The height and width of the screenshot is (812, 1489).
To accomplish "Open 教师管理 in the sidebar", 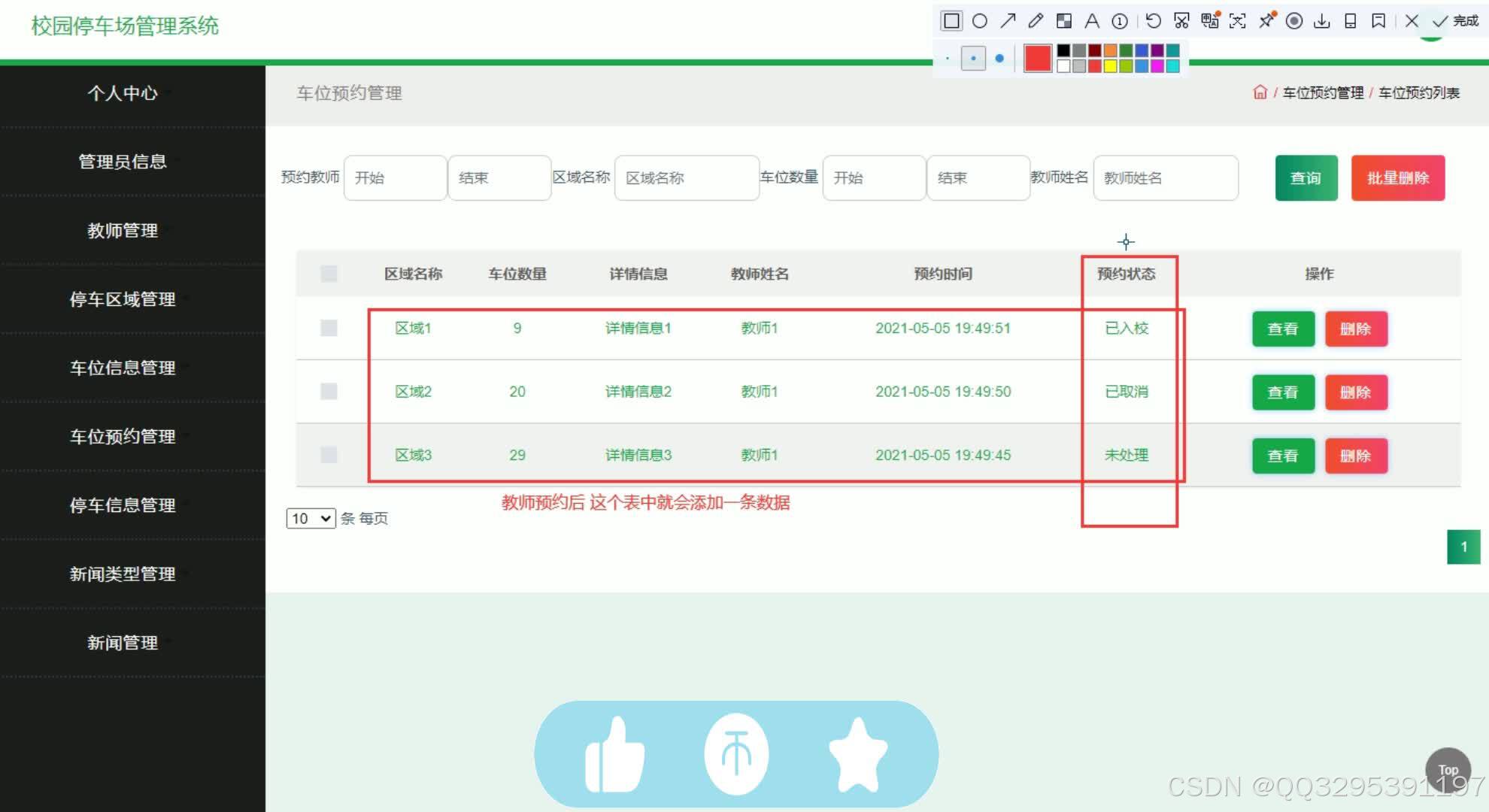I will (x=123, y=230).
